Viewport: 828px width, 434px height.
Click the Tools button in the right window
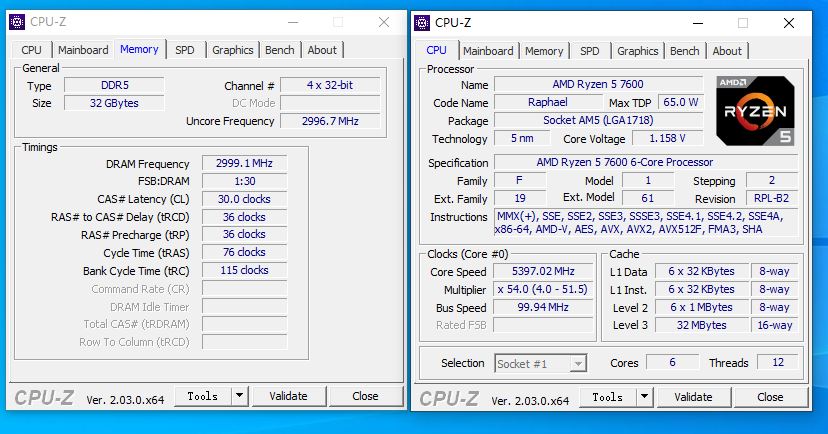608,397
